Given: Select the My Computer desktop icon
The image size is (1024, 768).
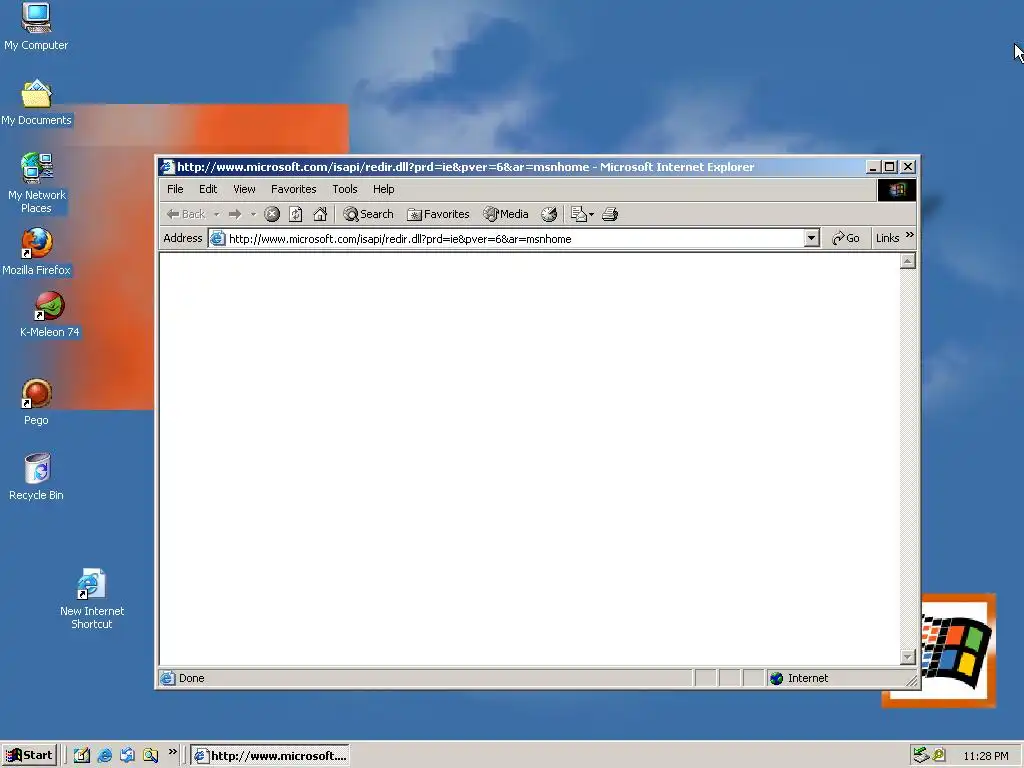Looking at the screenshot, I should tap(36, 26).
